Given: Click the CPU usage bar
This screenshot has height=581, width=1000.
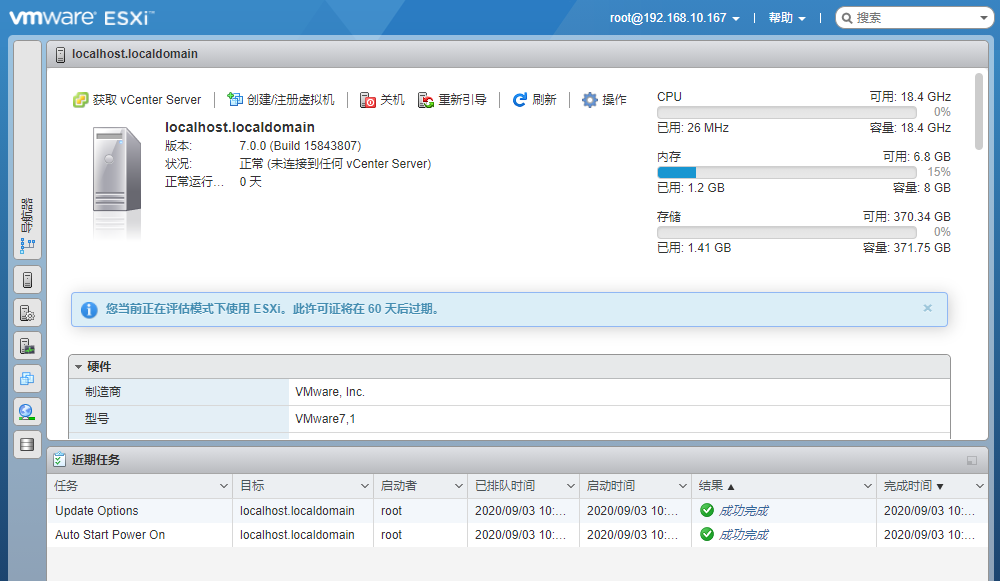Looking at the screenshot, I should click(786, 113).
